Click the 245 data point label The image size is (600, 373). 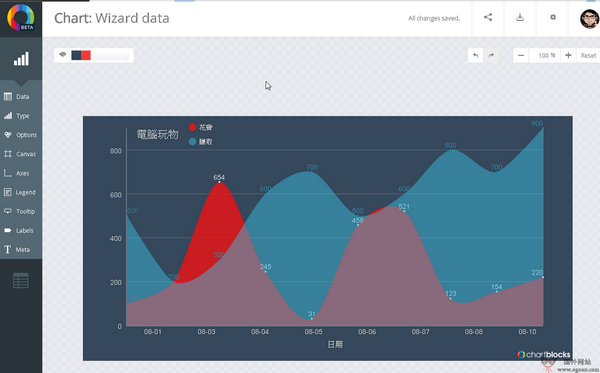[x=266, y=267]
